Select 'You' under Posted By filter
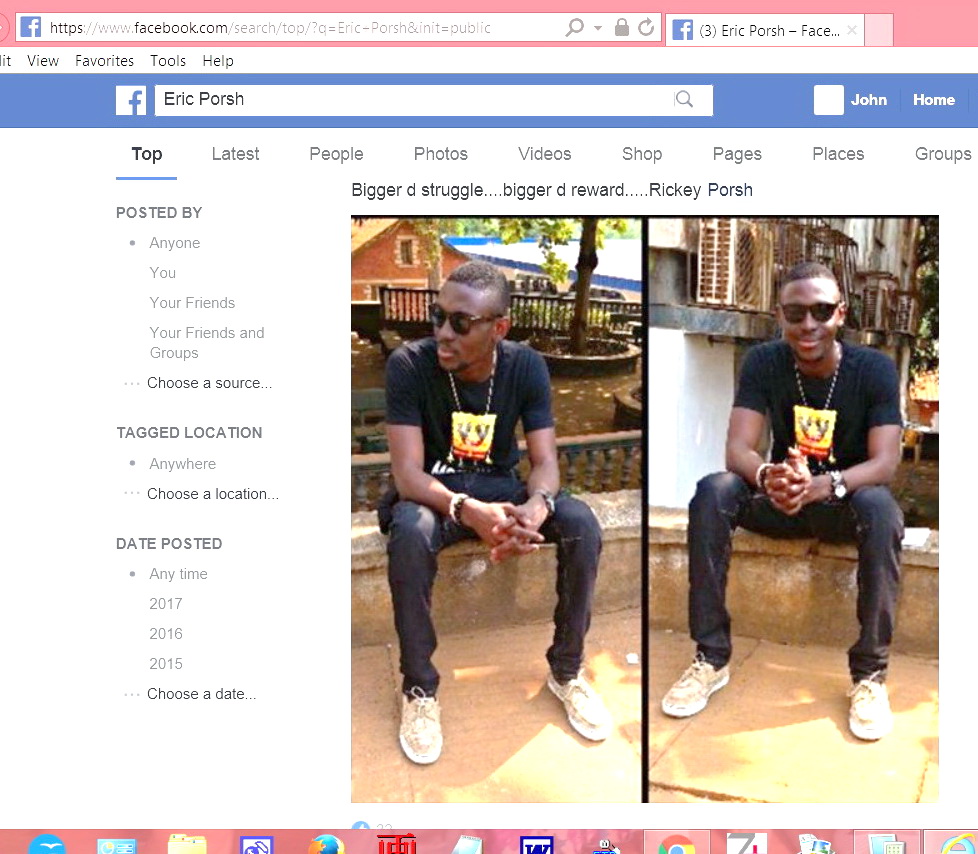The image size is (978, 854). pos(162,273)
